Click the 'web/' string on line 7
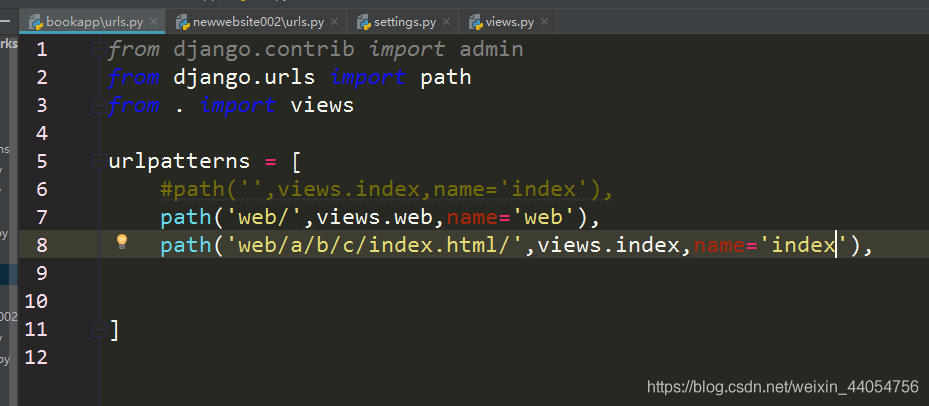 [x=264, y=218]
